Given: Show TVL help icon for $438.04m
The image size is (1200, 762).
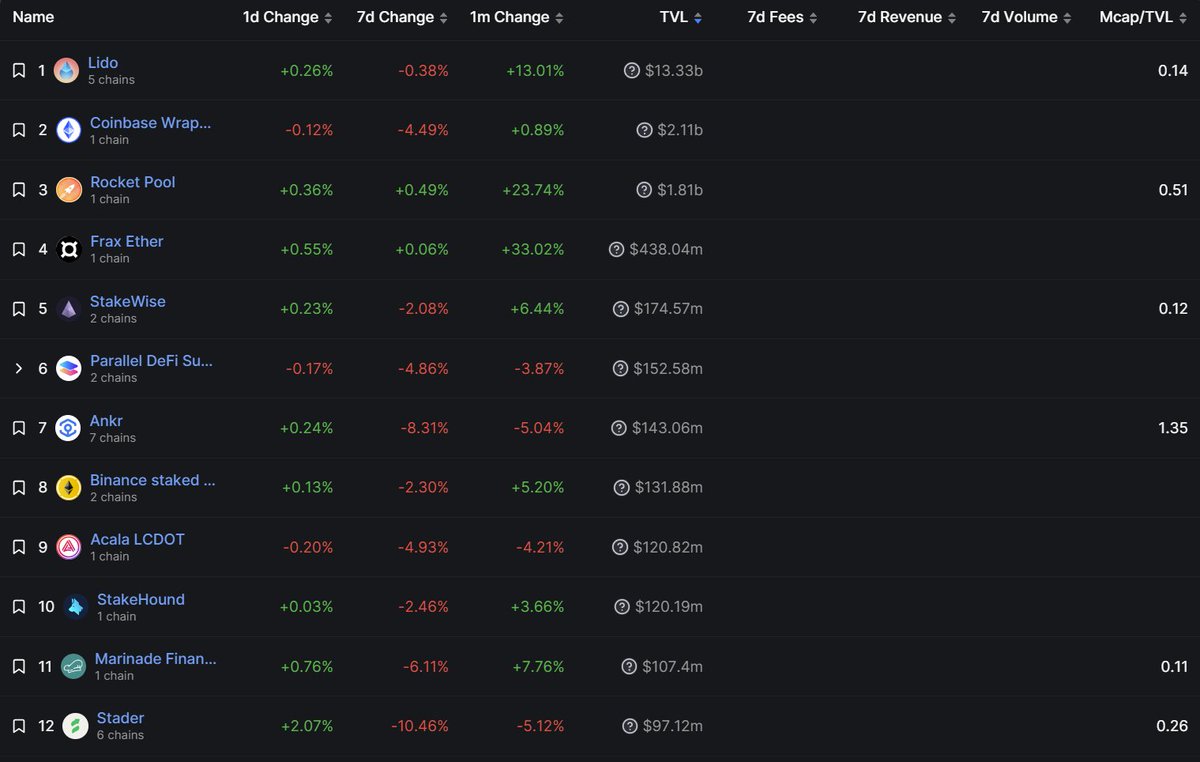Looking at the screenshot, I should (x=617, y=249).
